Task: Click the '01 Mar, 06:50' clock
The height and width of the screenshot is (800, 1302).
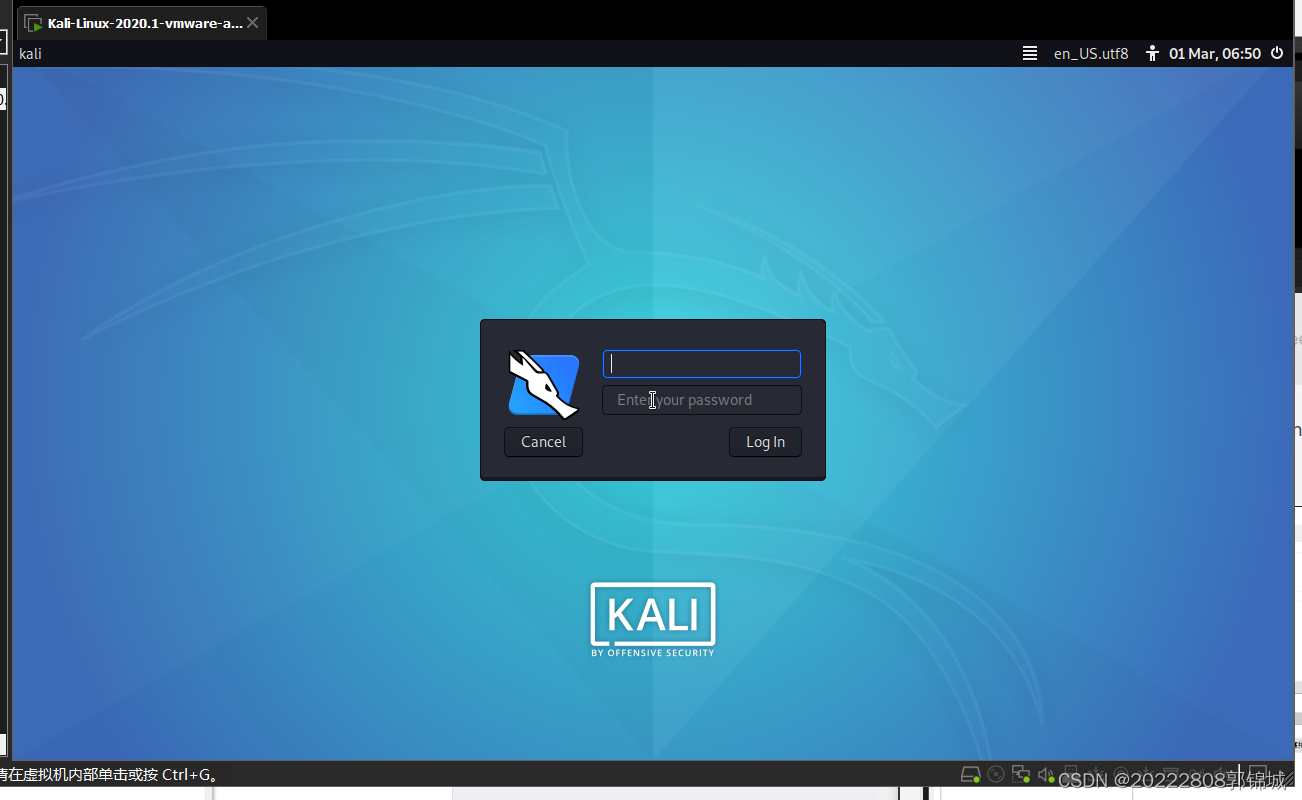Action: point(1215,54)
